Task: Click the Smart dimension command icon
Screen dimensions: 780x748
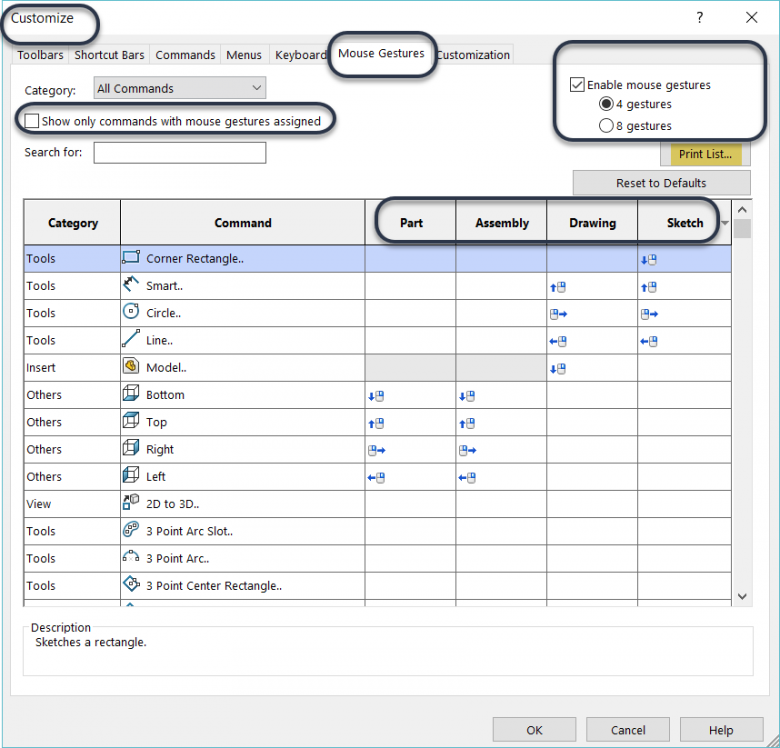Action: tap(131, 284)
